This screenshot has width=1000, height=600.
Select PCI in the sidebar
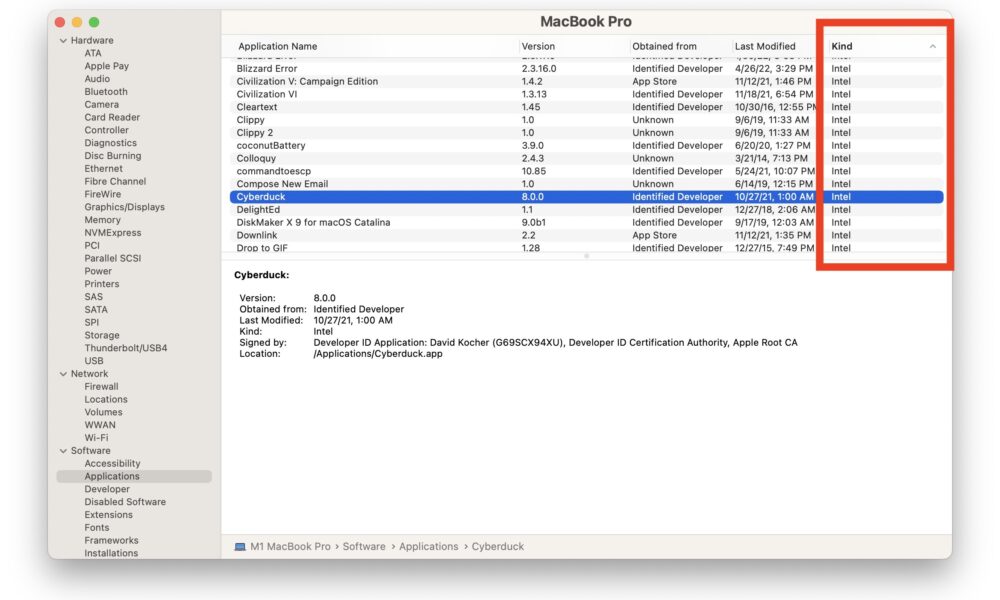coord(92,245)
